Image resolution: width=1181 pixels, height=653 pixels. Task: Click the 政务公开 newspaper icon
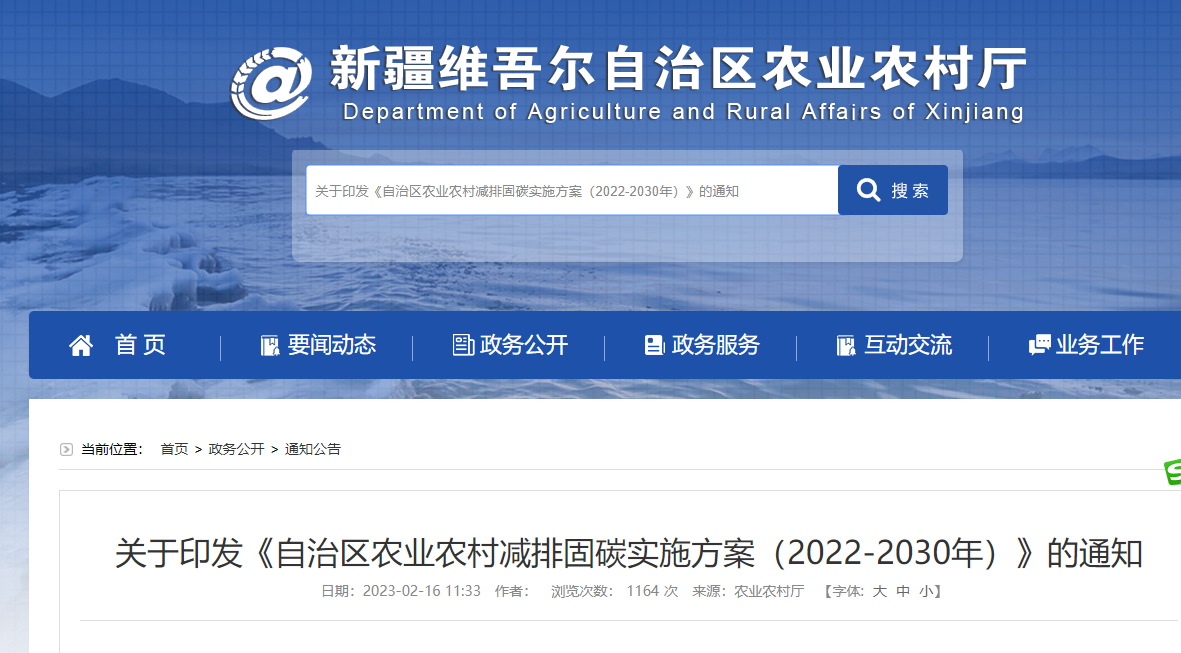[x=463, y=345]
